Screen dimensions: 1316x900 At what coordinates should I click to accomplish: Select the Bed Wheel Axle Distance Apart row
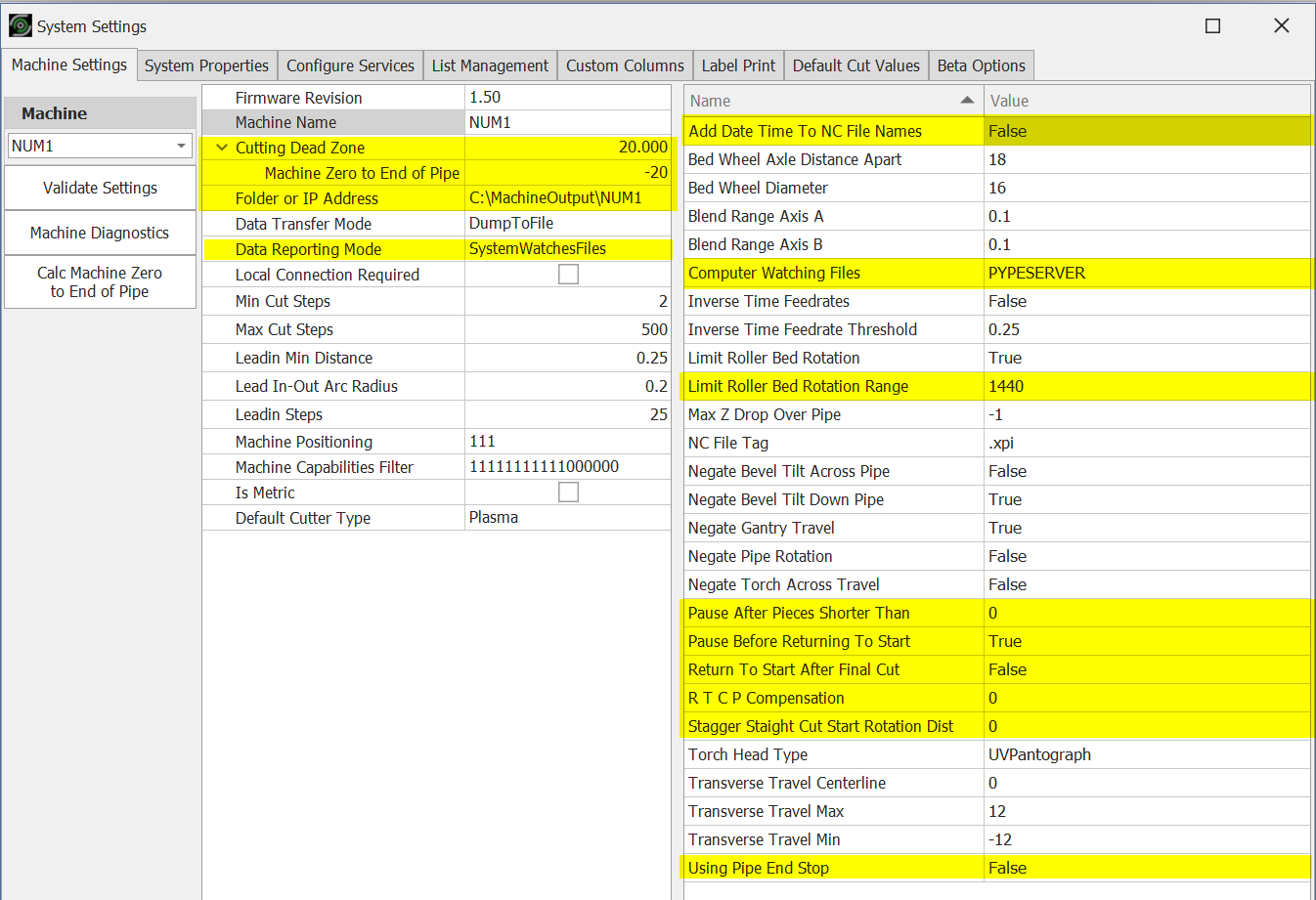[x=997, y=159]
